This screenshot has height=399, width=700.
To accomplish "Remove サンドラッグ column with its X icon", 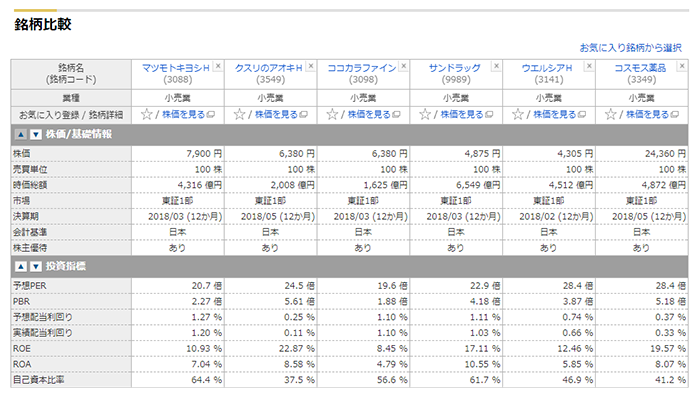I will pos(496,66).
